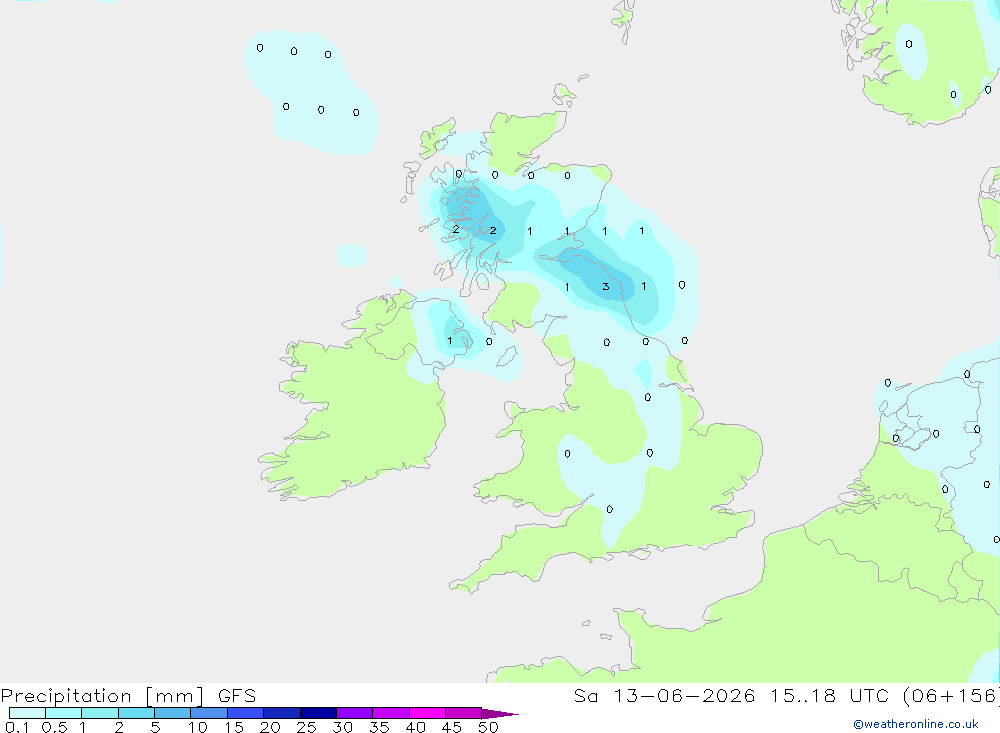Click the 40–45 mm magenta legend swatch
The image size is (1000, 733).
click(x=427, y=713)
